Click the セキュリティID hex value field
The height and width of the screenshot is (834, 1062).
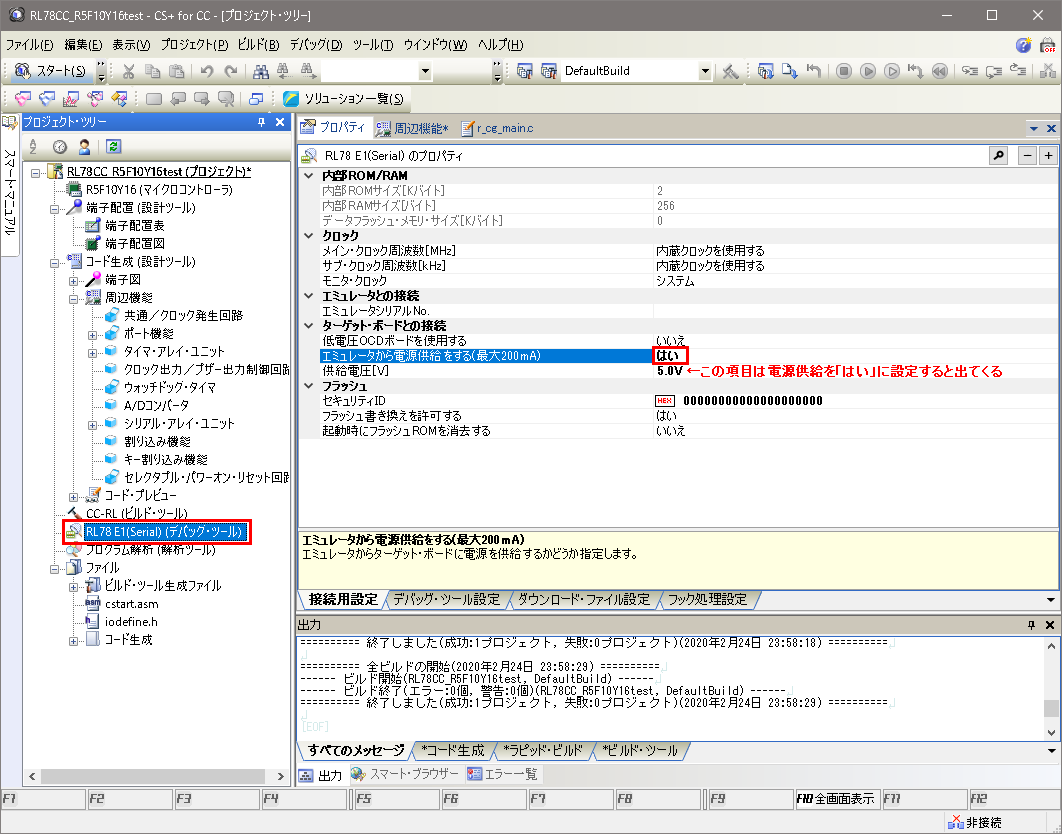click(x=856, y=401)
